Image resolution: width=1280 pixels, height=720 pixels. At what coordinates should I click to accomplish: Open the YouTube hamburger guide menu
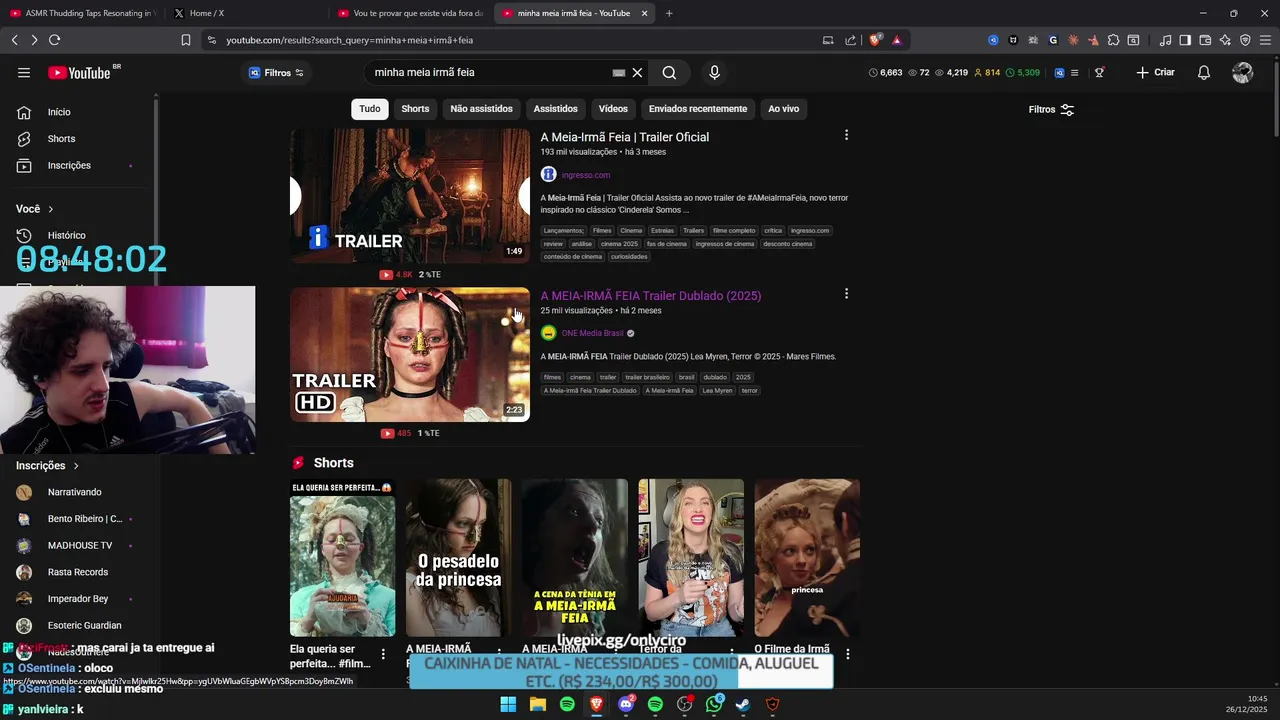tap(24, 72)
